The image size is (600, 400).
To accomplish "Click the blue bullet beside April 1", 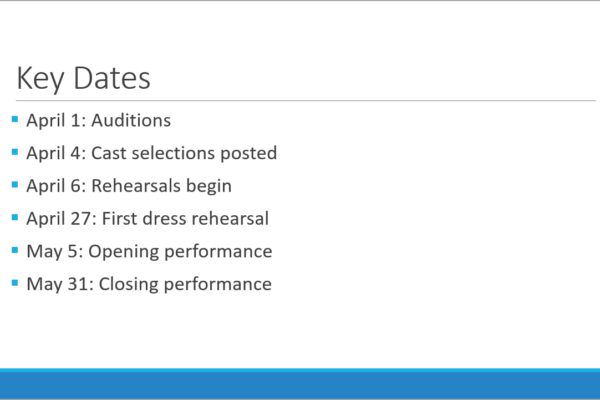I will point(15,119).
